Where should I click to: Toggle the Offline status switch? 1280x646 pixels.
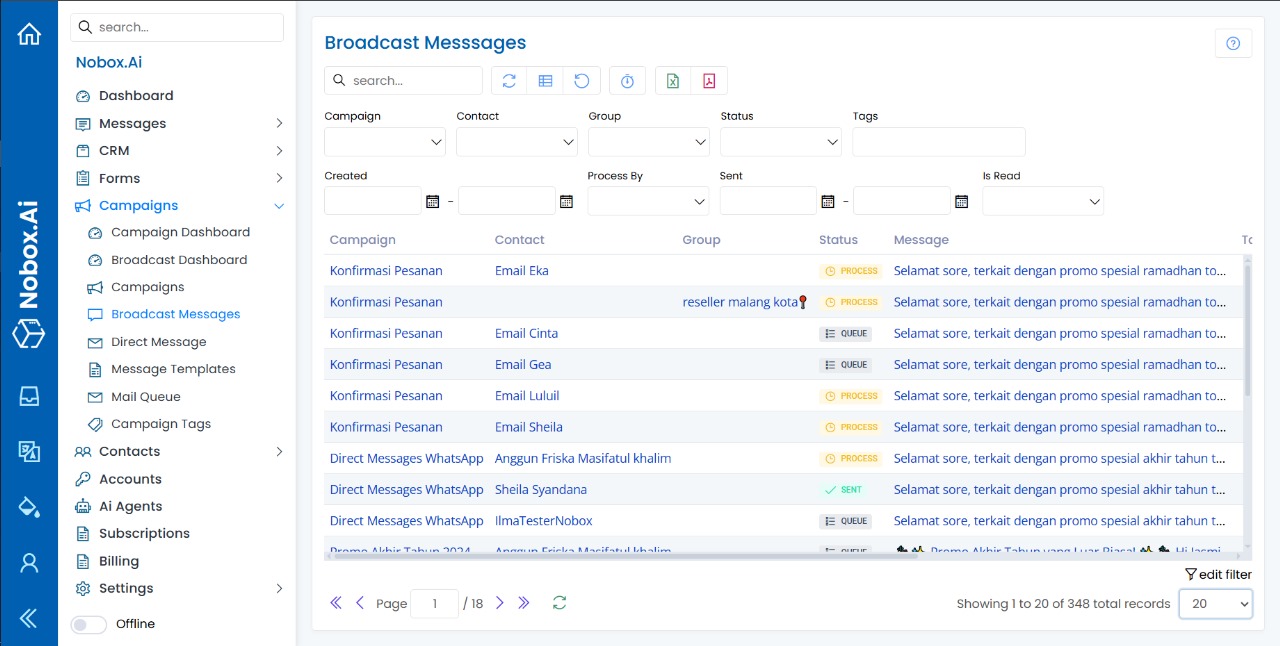point(89,624)
